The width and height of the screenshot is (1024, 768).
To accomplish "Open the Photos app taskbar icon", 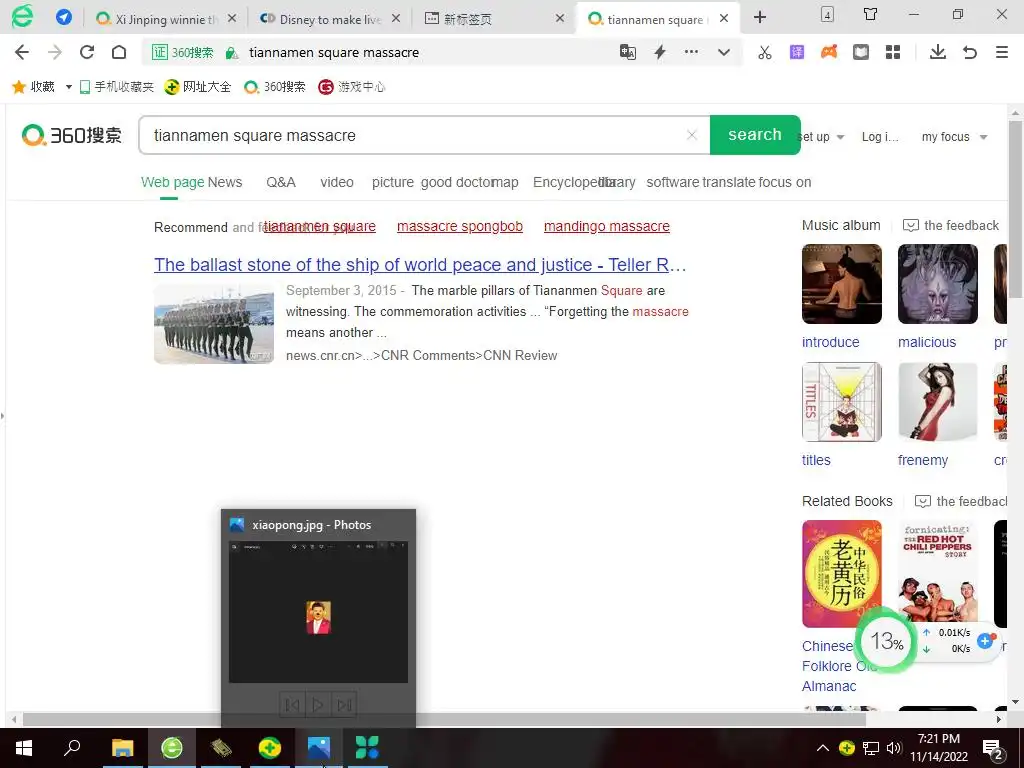I will point(319,748).
